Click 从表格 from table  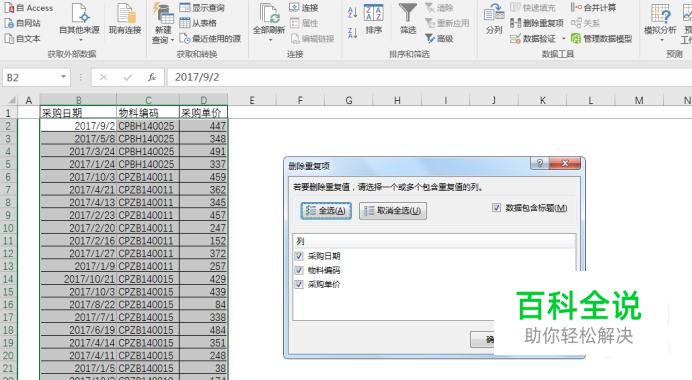(198, 23)
